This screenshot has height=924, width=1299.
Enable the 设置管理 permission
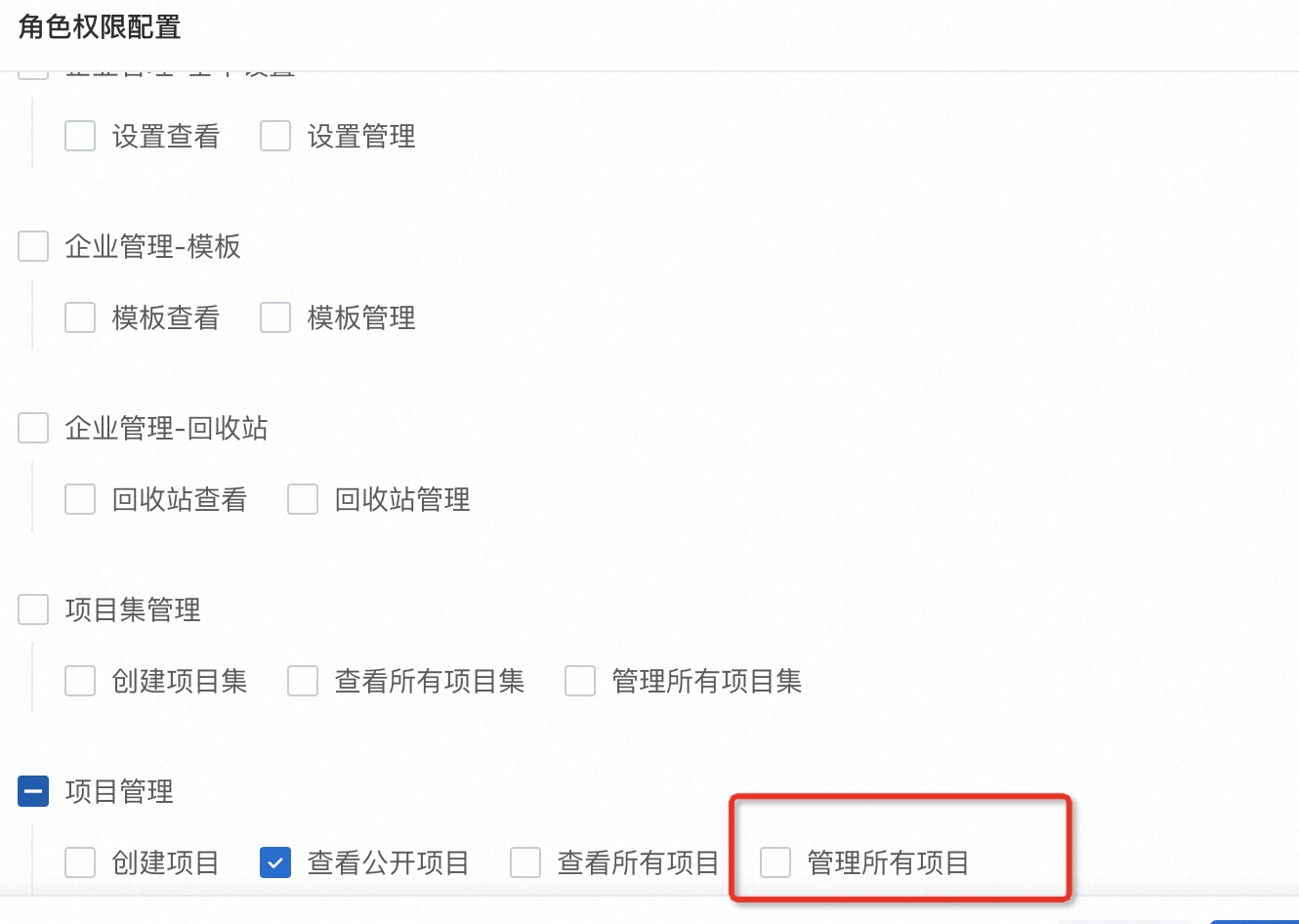(x=275, y=136)
